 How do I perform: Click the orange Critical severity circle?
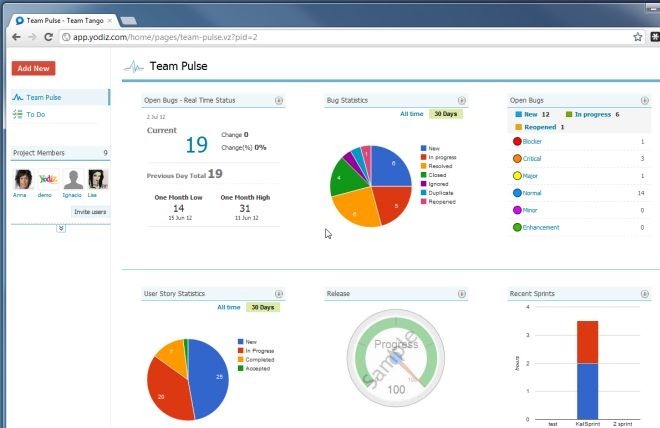[x=517, y=159]
